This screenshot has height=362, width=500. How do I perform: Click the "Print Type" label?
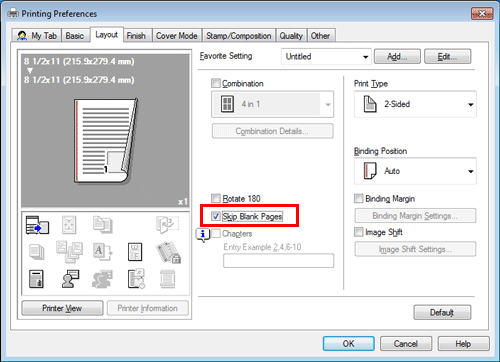click(371, 84)
